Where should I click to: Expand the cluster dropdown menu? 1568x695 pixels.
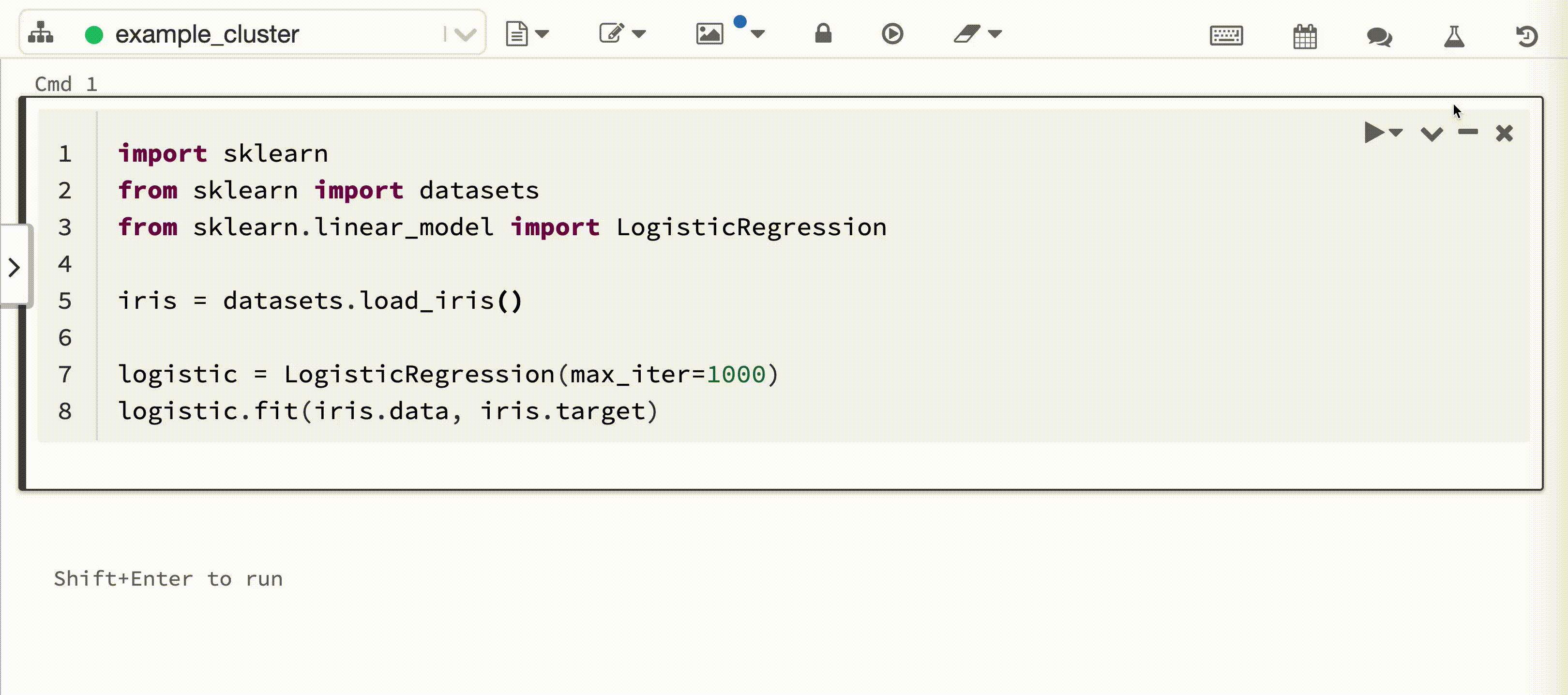pyautogui.click(x=465, y=34)
